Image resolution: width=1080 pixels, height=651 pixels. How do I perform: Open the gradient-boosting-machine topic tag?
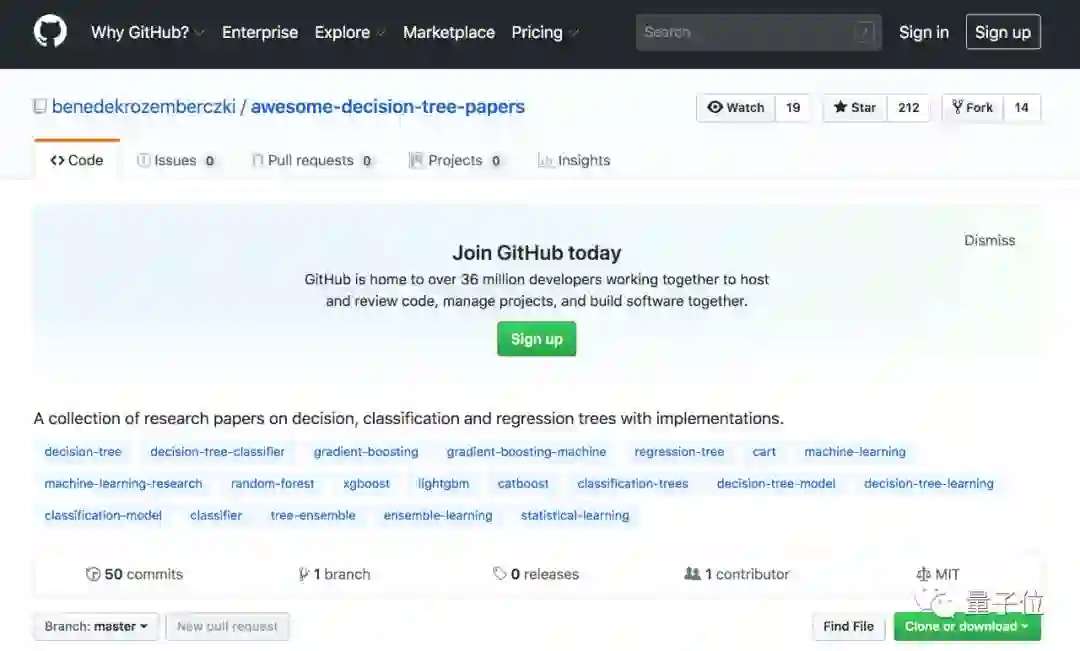[x=526, y=452]
